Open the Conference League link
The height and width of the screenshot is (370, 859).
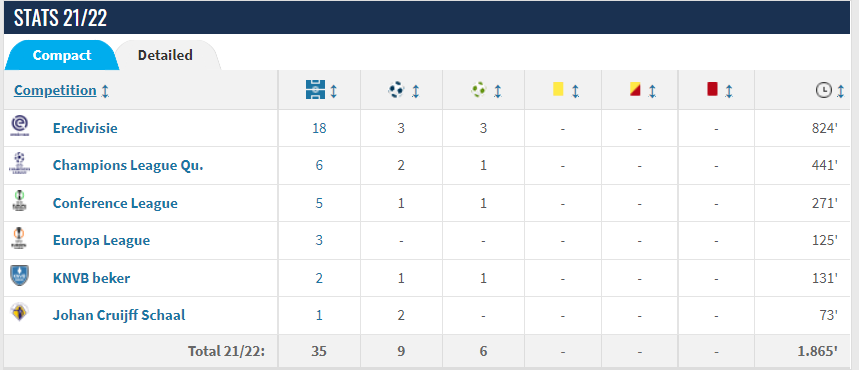tap(115, 203)
